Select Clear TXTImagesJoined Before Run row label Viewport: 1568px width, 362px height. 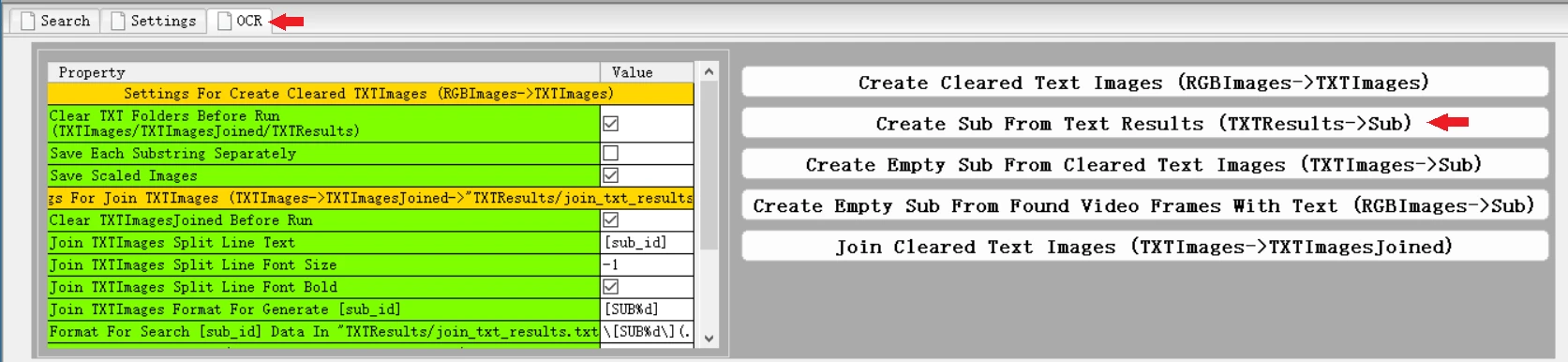324,220
